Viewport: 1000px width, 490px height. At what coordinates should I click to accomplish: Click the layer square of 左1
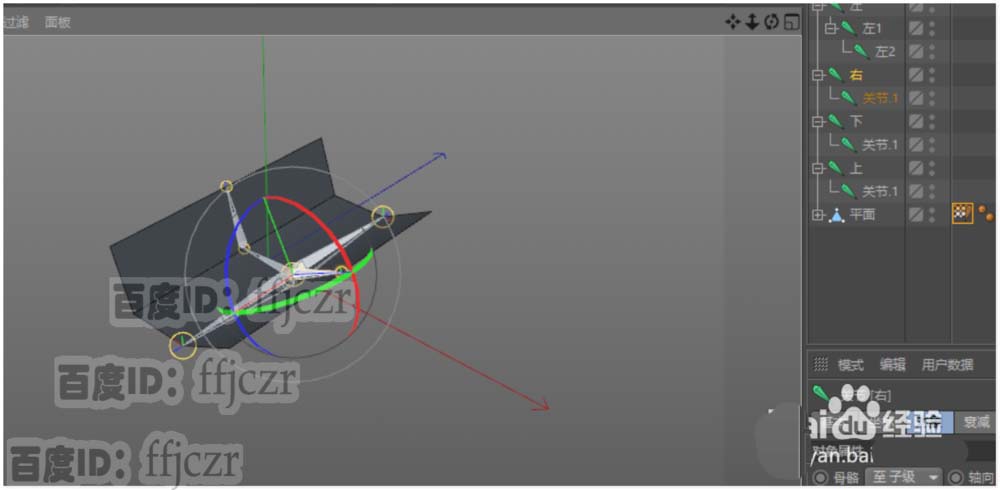coord(916,29)
